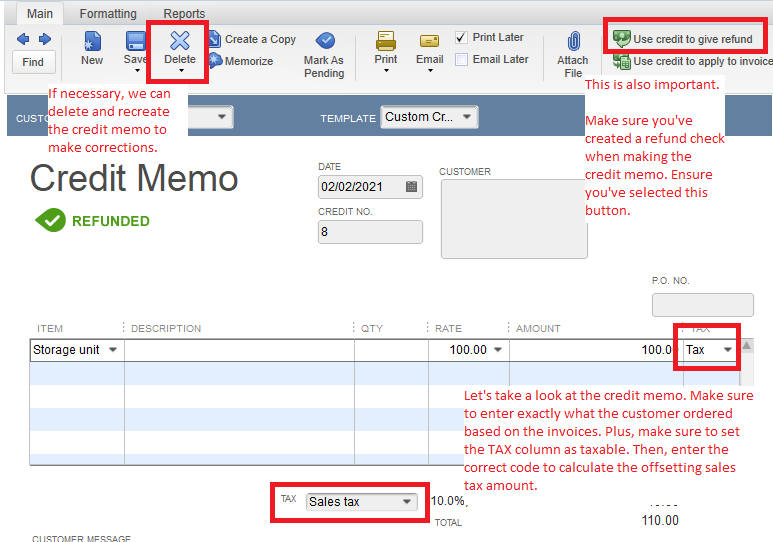773x542 pixels.
Task: Use credit to give refund
Action: click(683, 38)
